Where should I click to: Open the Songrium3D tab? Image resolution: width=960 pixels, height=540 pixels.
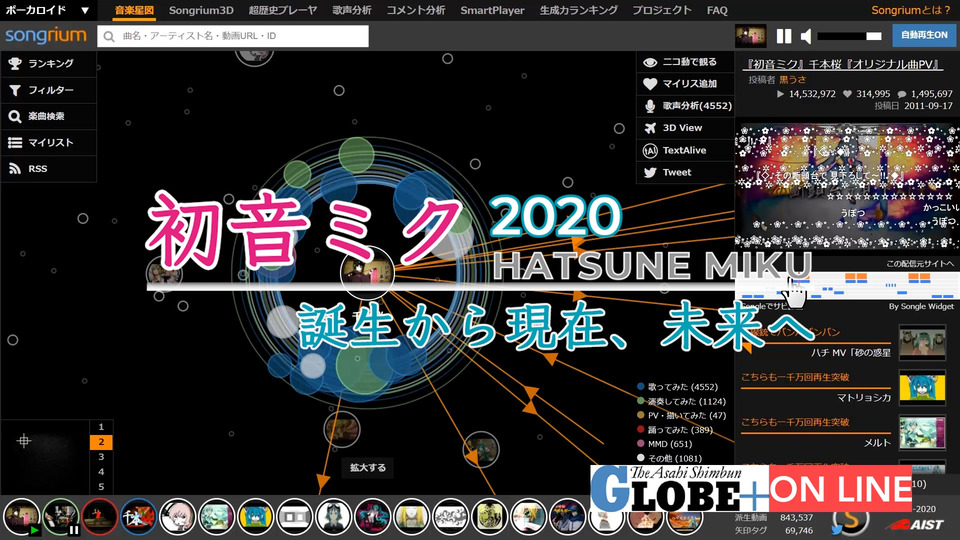201,10
